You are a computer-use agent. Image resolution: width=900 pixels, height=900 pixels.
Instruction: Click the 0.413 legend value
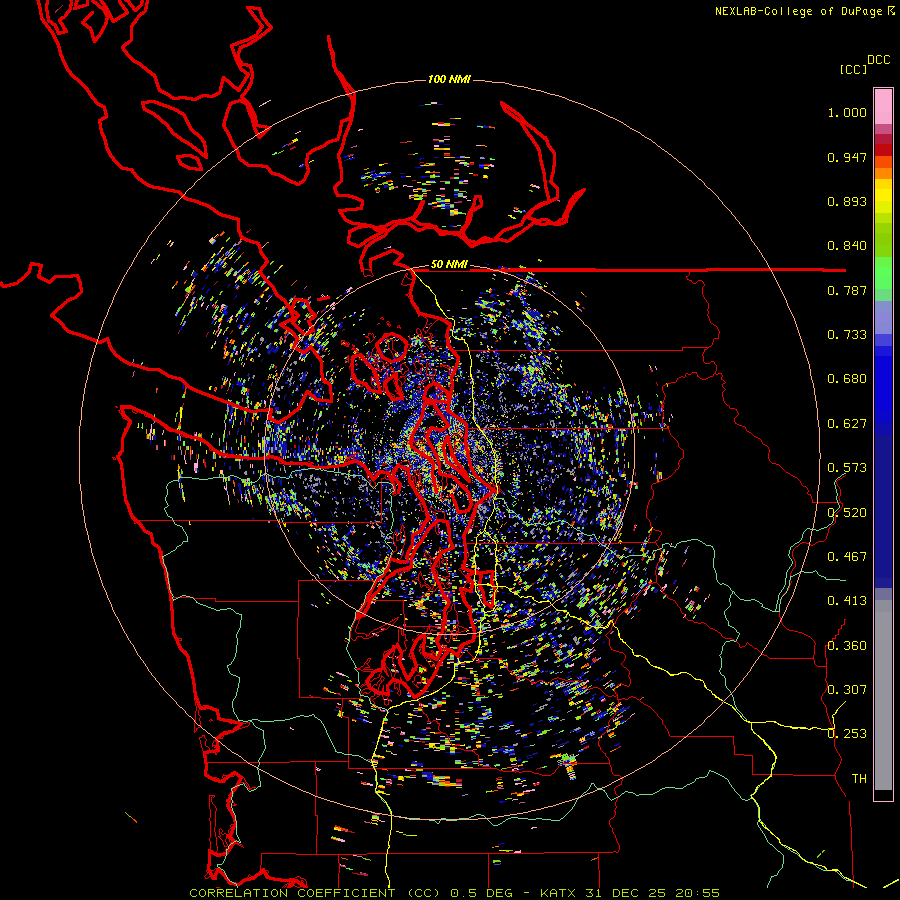[x=847, y=601]
